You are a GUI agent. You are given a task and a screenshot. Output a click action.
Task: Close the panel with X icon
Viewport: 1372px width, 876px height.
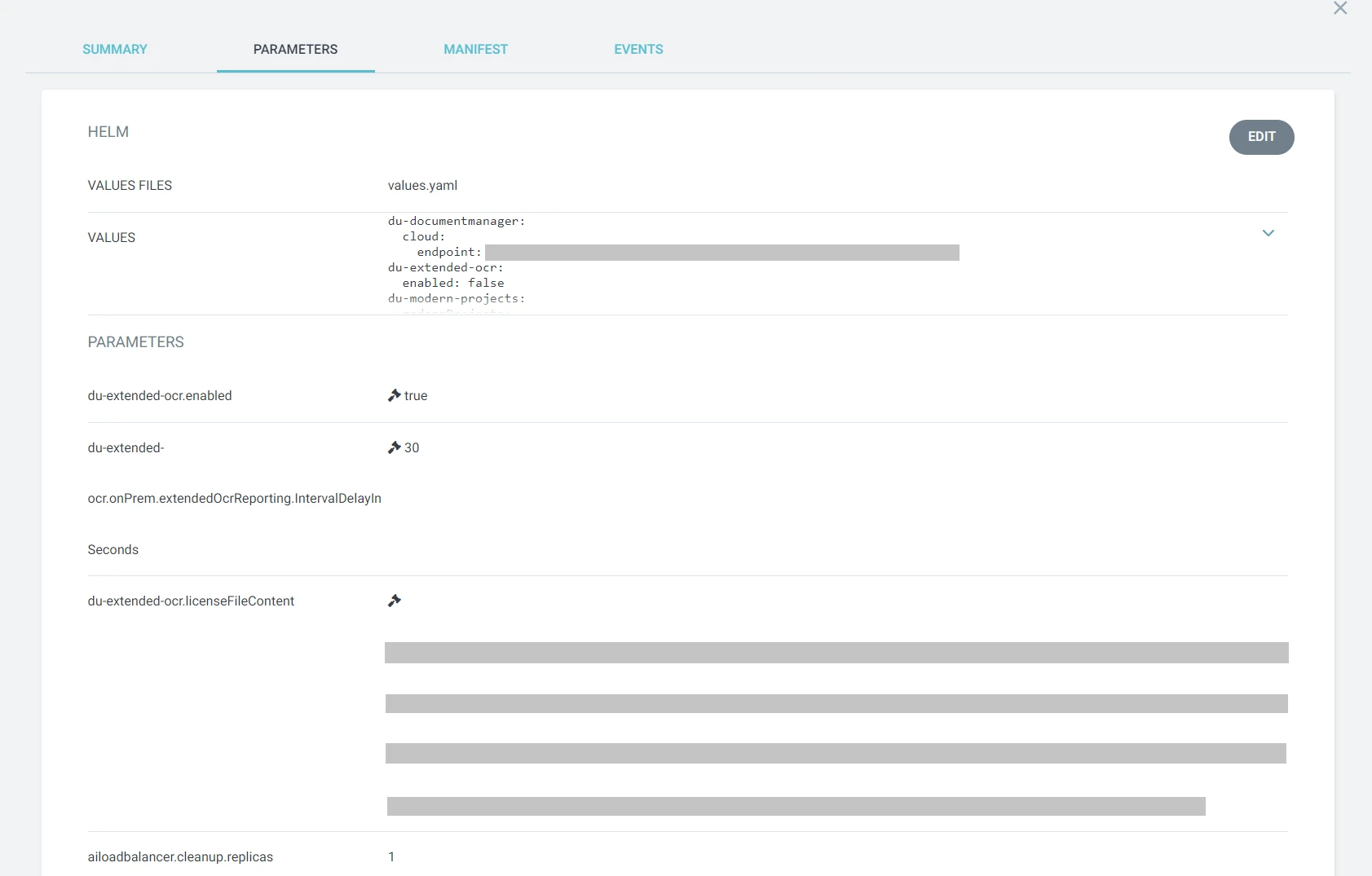coord(1340,8)
